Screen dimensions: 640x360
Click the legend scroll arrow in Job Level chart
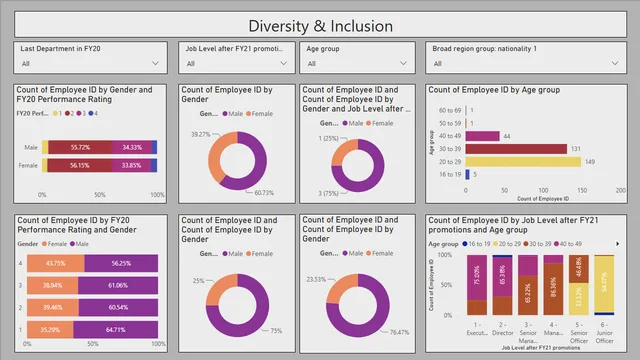(618, 244)
